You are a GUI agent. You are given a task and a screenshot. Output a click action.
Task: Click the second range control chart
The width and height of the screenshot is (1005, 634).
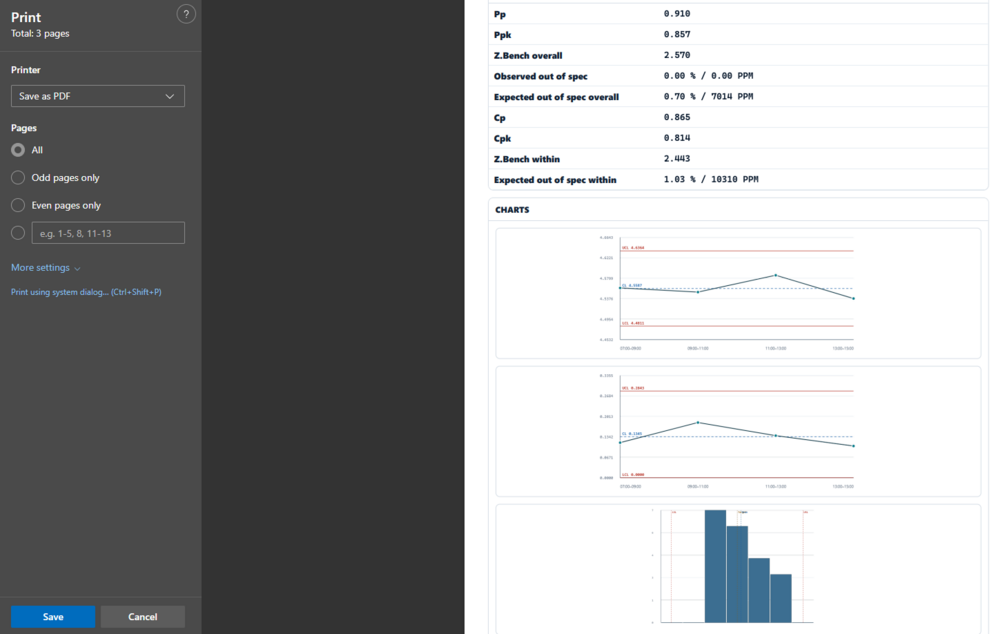pyautogui.click(x=738, y=431)
